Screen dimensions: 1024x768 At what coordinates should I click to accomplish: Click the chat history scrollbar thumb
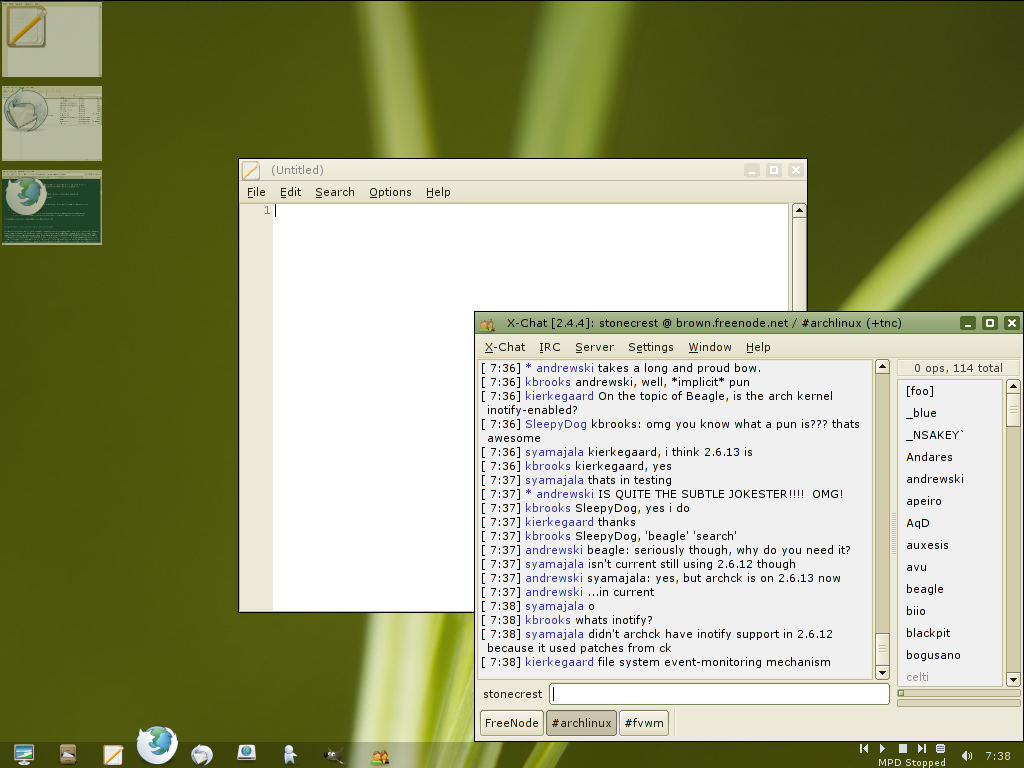(x=882, y=649)
